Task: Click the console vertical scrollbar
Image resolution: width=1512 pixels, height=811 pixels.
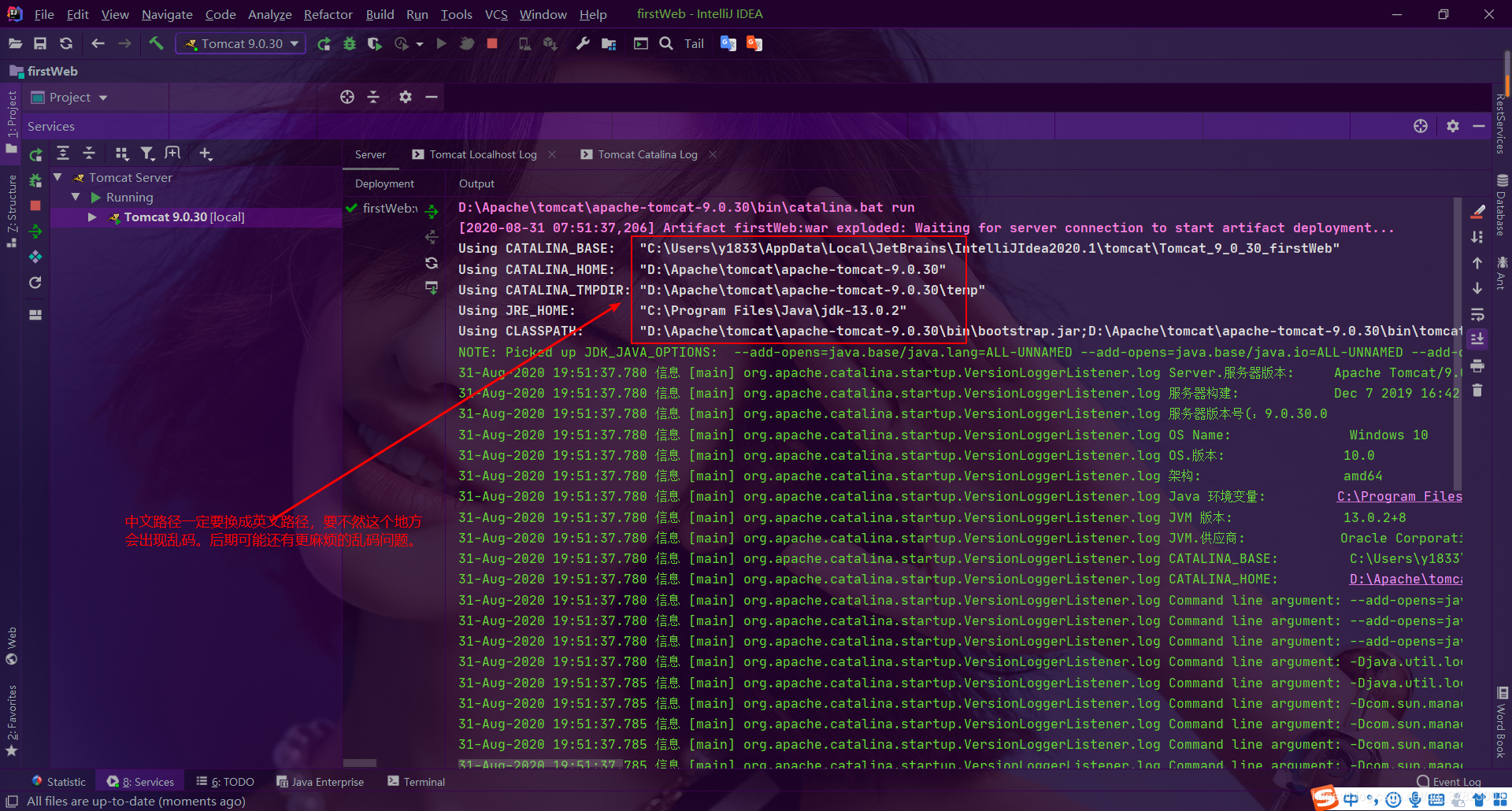Action: (1458, 345)
